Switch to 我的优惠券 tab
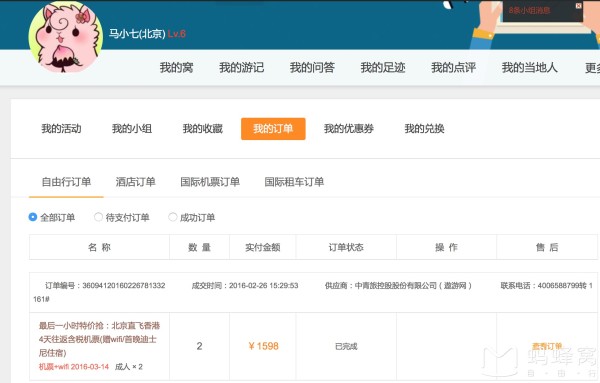The image size is (600, 383). (349, 129)
